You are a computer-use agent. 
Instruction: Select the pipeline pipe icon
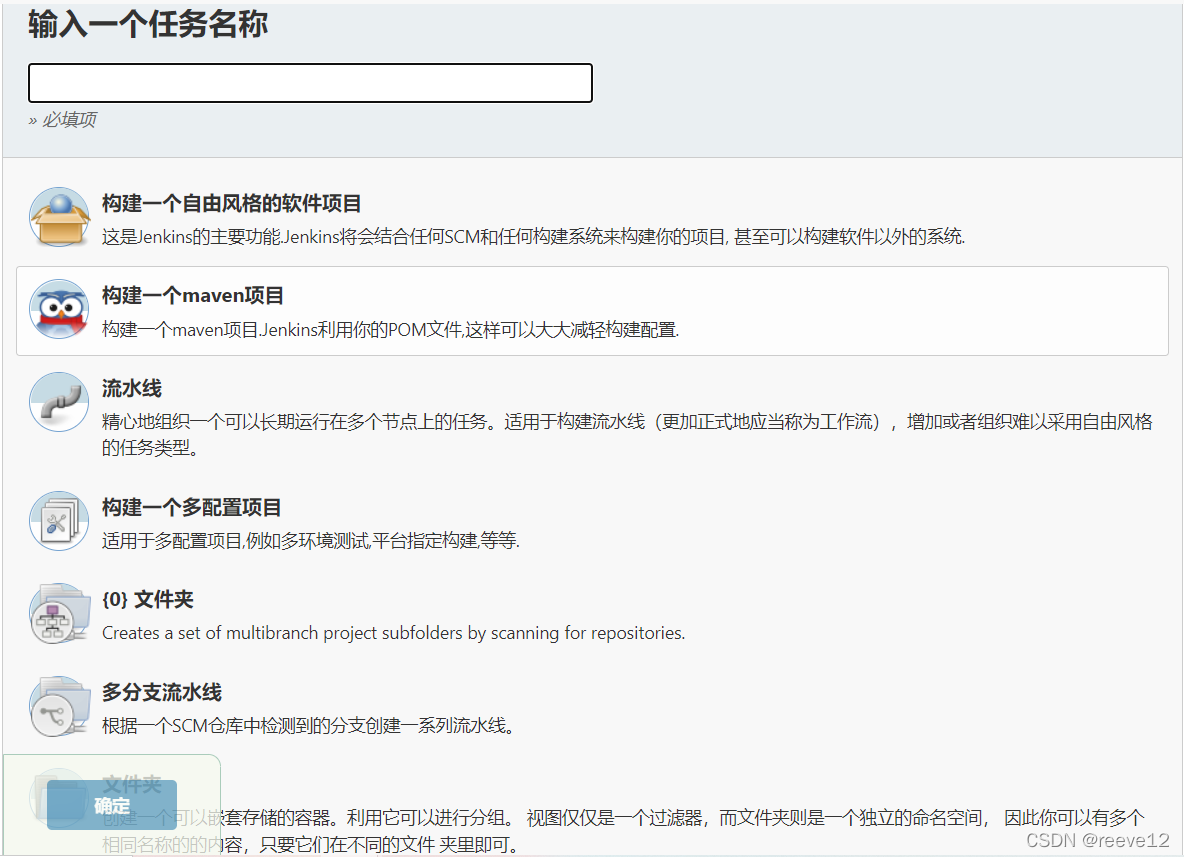pyautogui.click(x=60, y=402)
